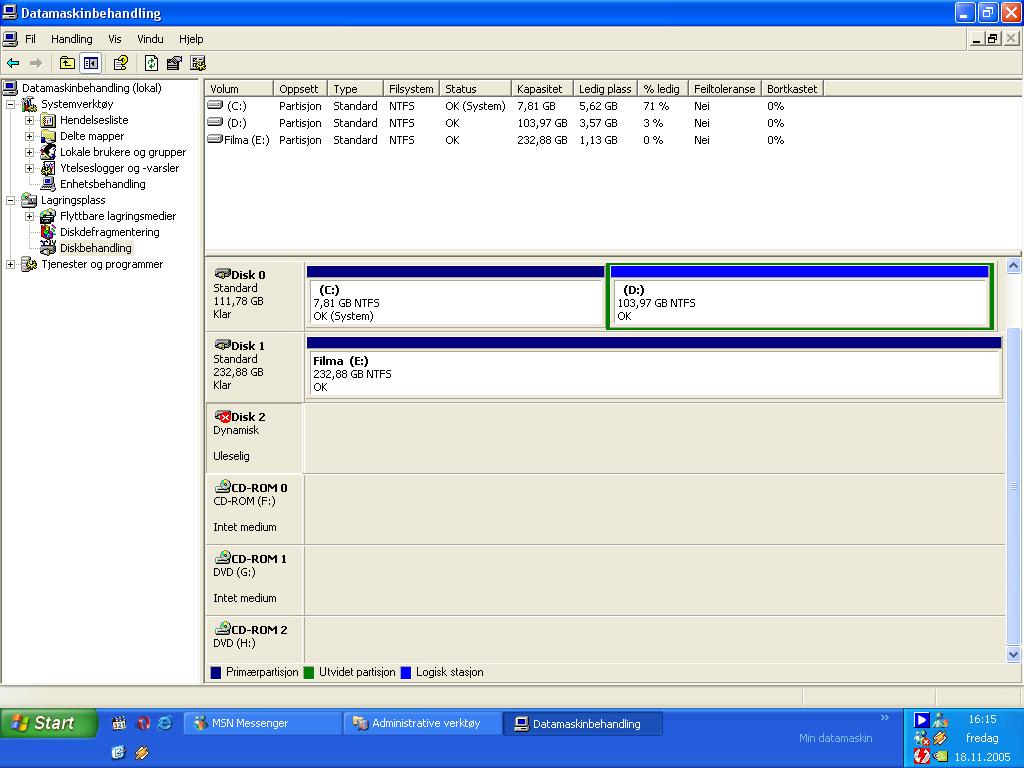This screenshot has width=1024, height=768.
Task: Sort volumes by the Kapasitet column header
Action: (540, 89)
